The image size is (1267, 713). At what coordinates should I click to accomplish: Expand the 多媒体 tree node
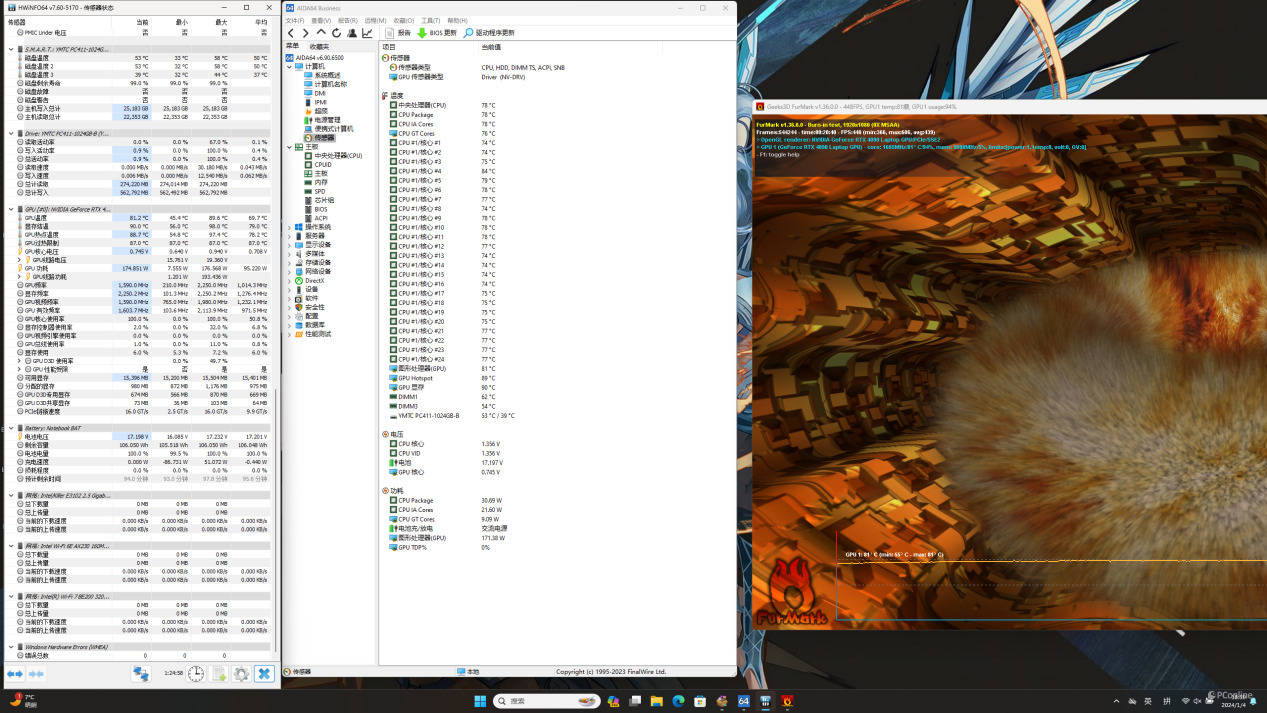click(x=289, y=254)
